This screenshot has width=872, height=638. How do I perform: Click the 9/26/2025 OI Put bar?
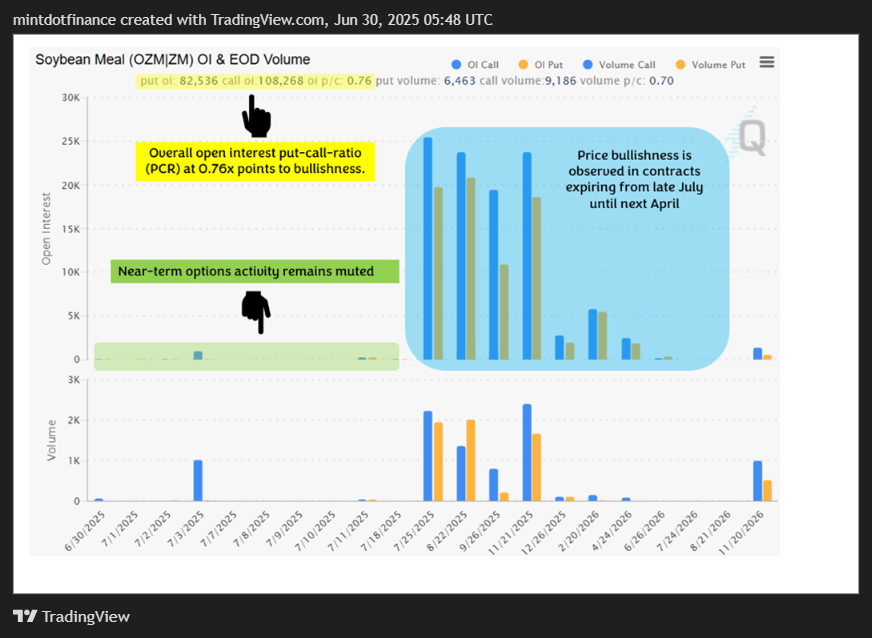[504, 312]
